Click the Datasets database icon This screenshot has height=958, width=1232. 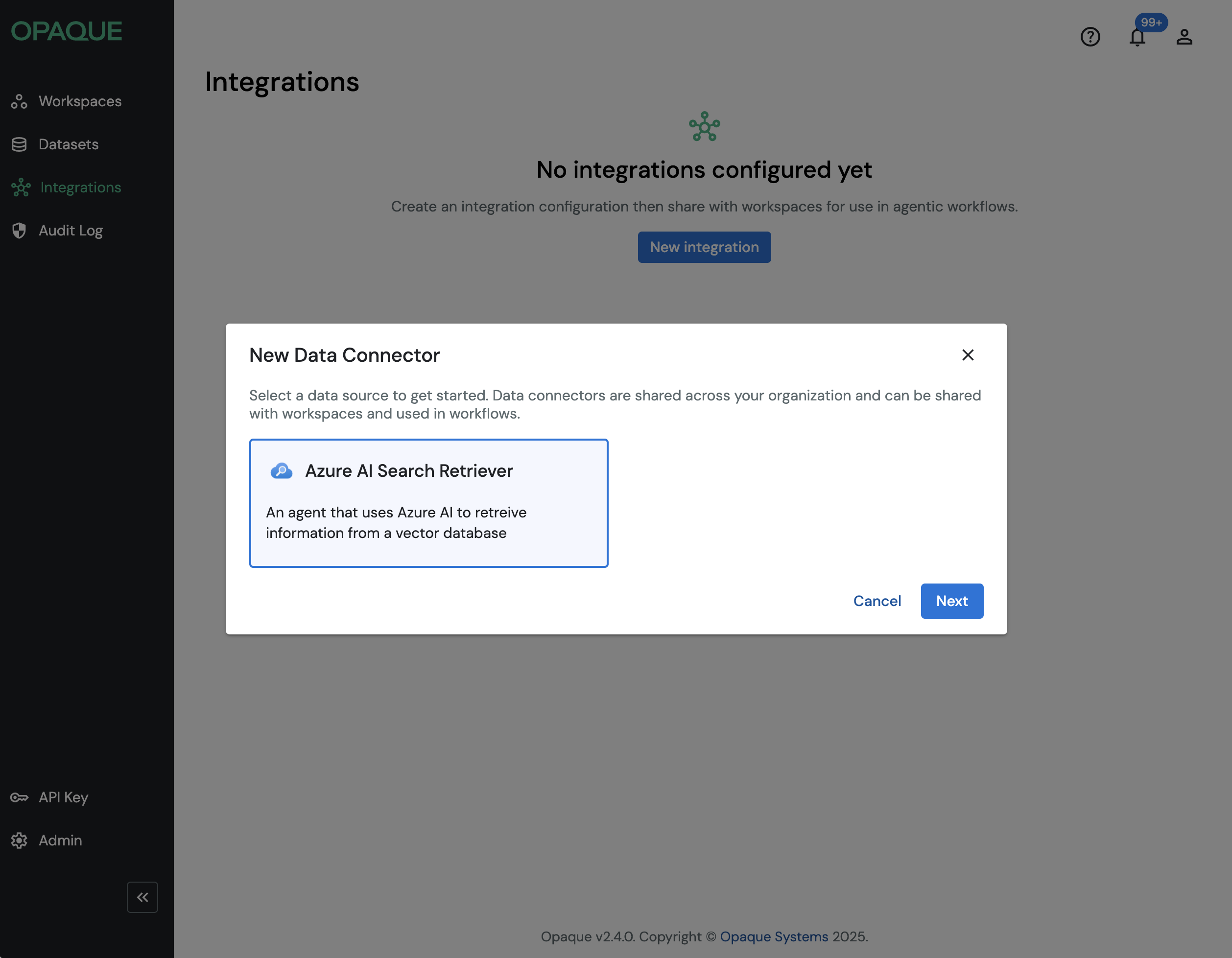pos(19,144)
